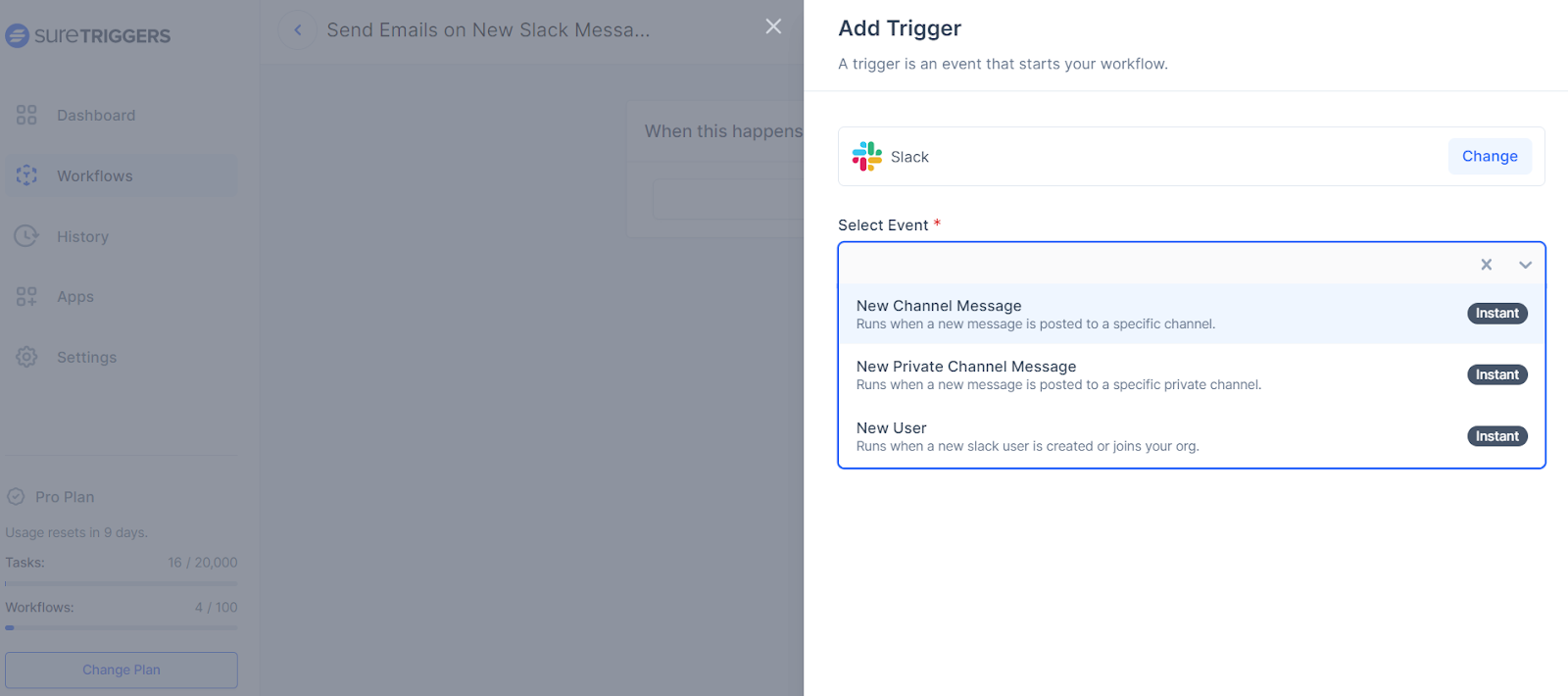Click the Tasks count 16 / 20,000

click(x=203, y=563)
